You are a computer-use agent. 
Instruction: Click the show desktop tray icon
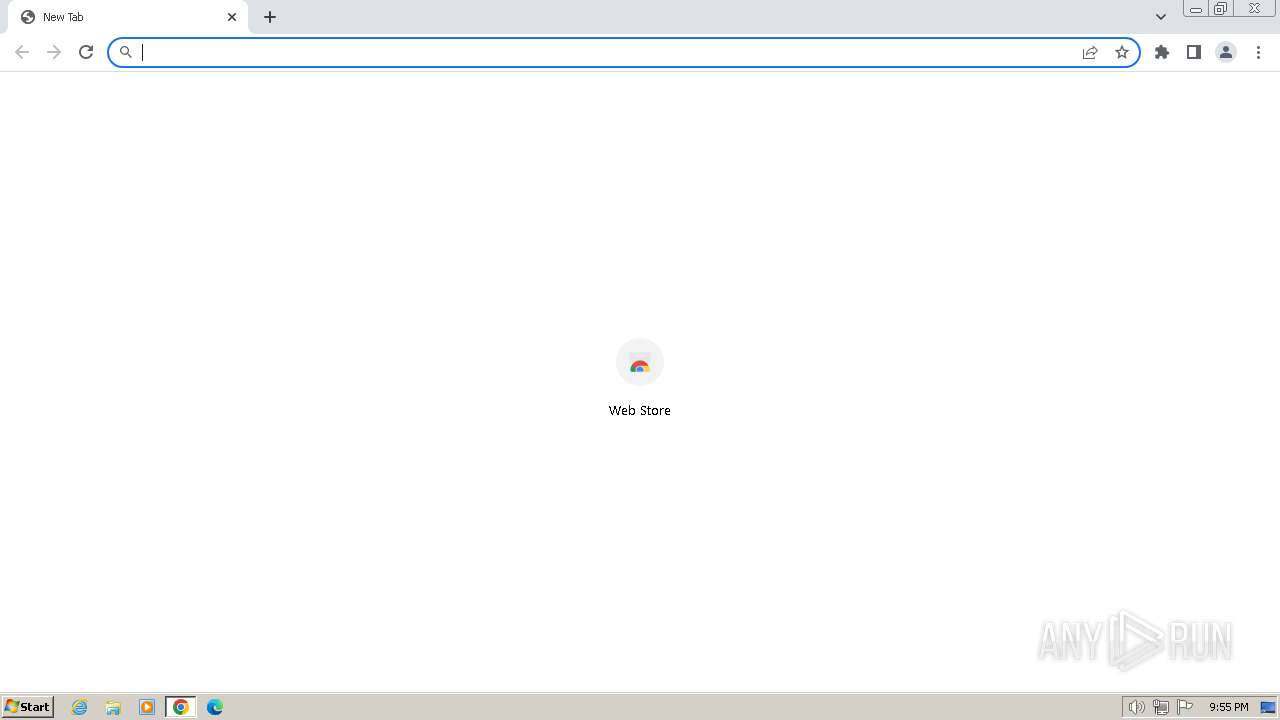[1269, 707]
